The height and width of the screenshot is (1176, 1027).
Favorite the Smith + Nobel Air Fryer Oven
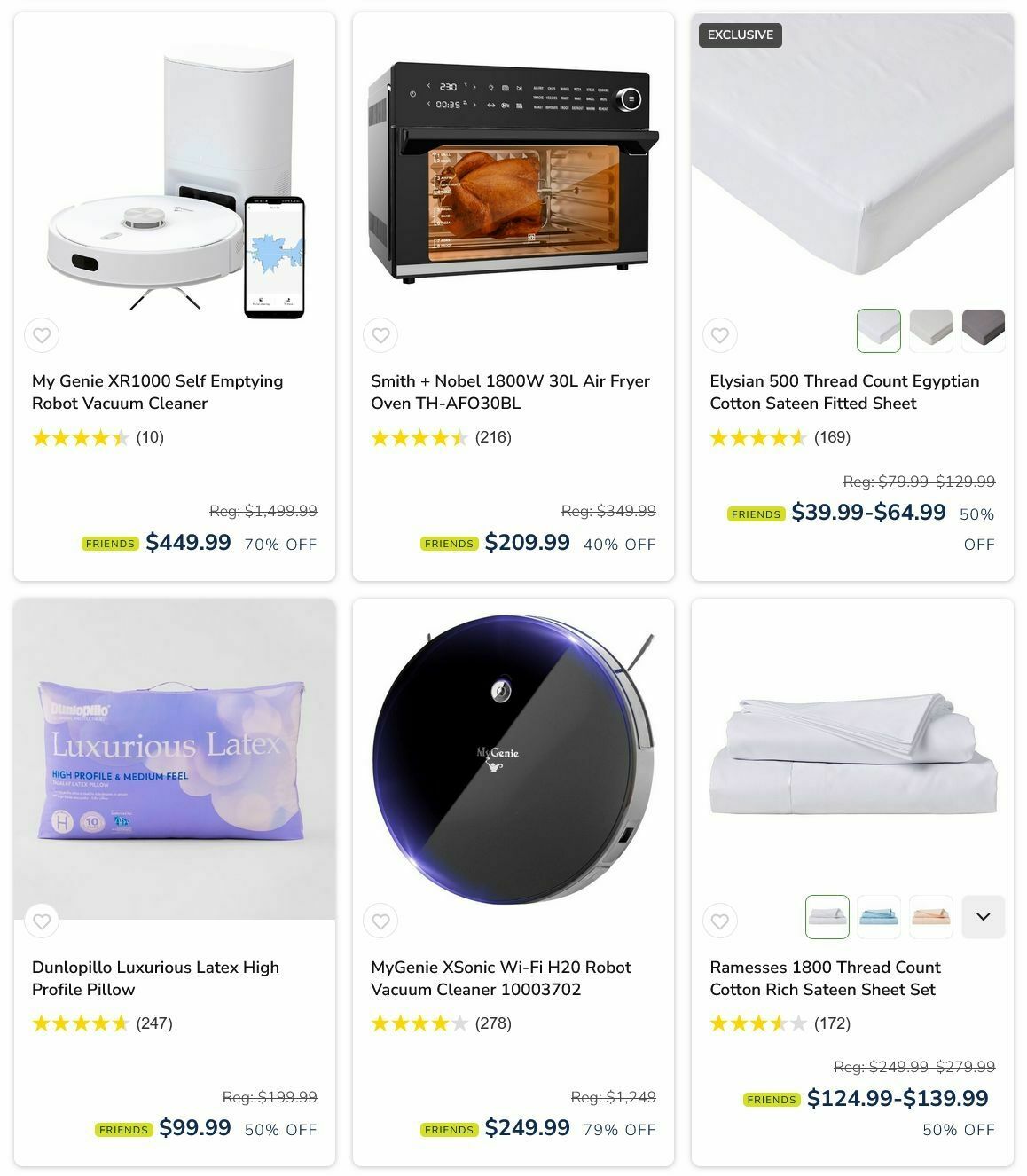[380, 335]
